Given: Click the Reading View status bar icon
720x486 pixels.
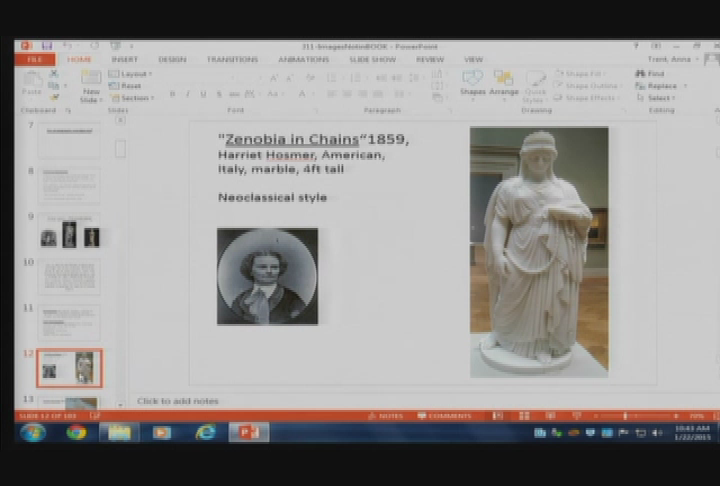Looking at the screenshot, I should pyautogui.click(x=550, y=416).
